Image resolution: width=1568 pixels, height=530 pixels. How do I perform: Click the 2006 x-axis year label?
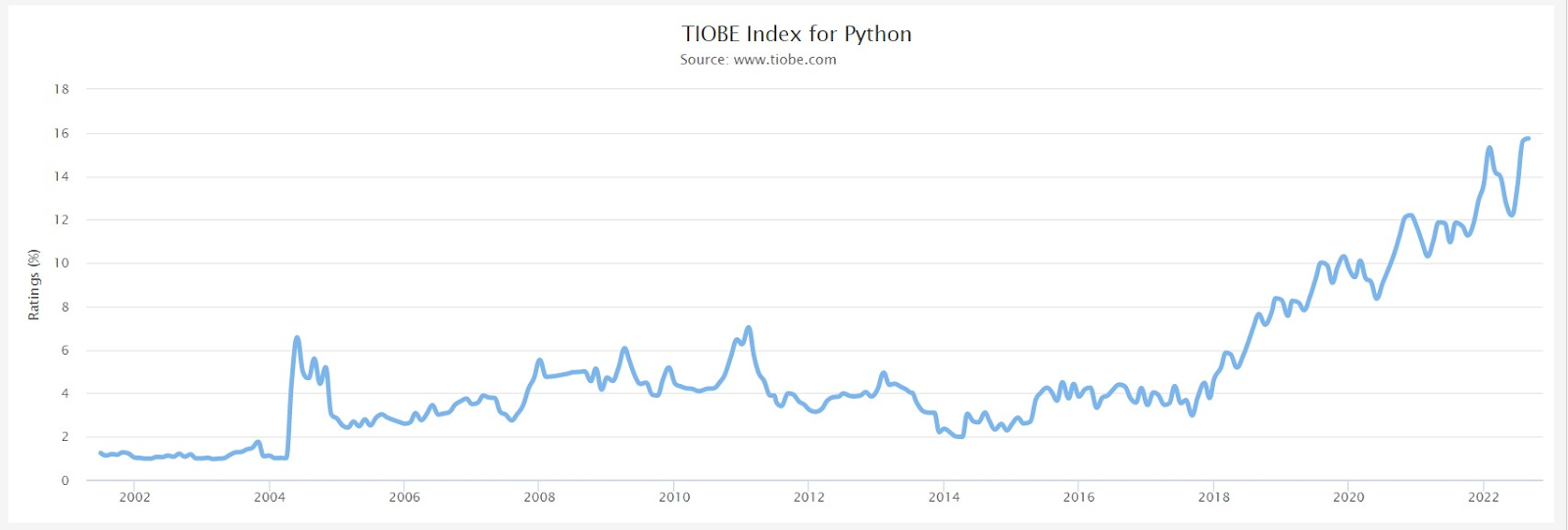[405, 498]
